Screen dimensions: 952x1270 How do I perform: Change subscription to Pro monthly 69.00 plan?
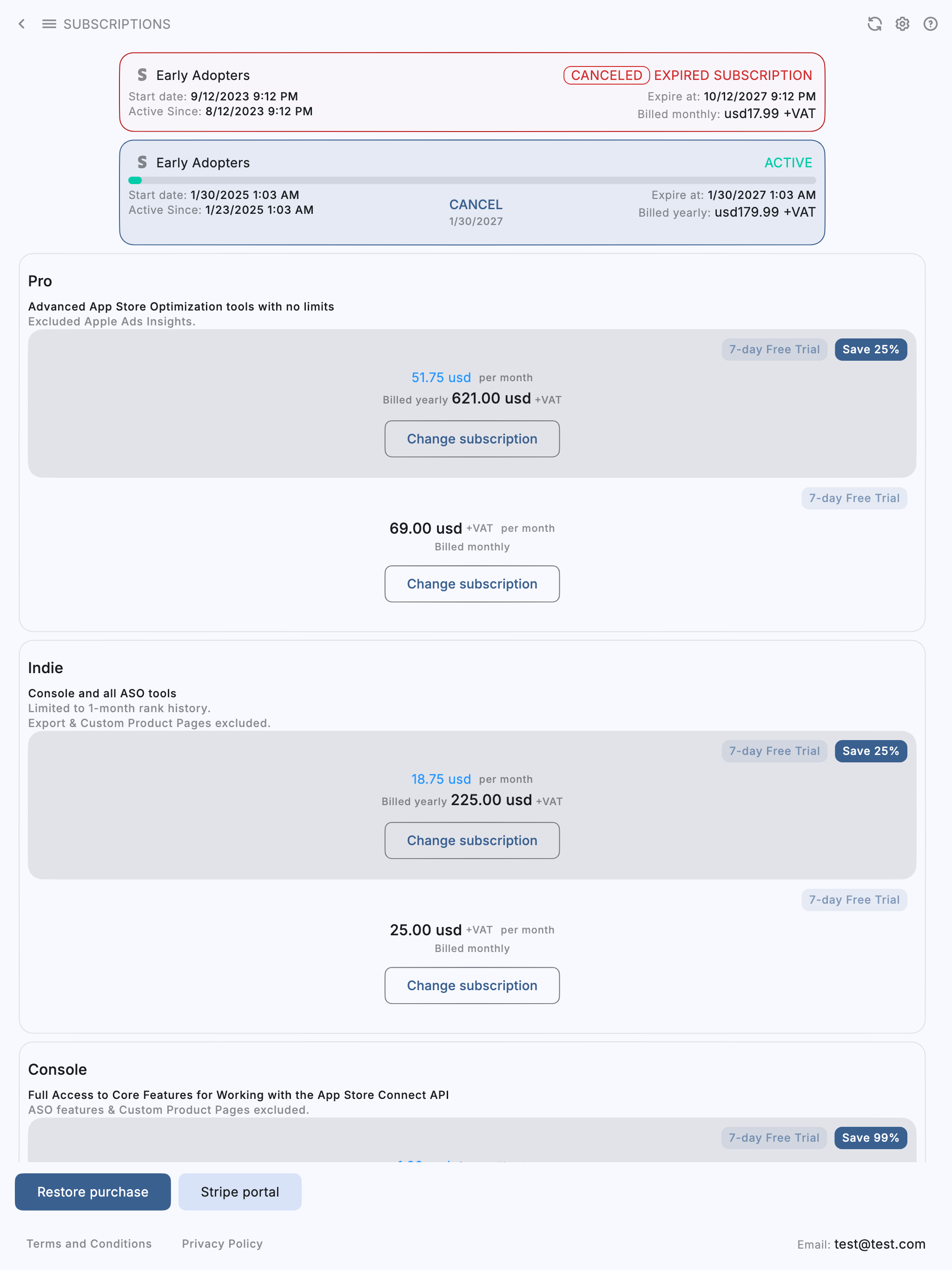point(472,584)
